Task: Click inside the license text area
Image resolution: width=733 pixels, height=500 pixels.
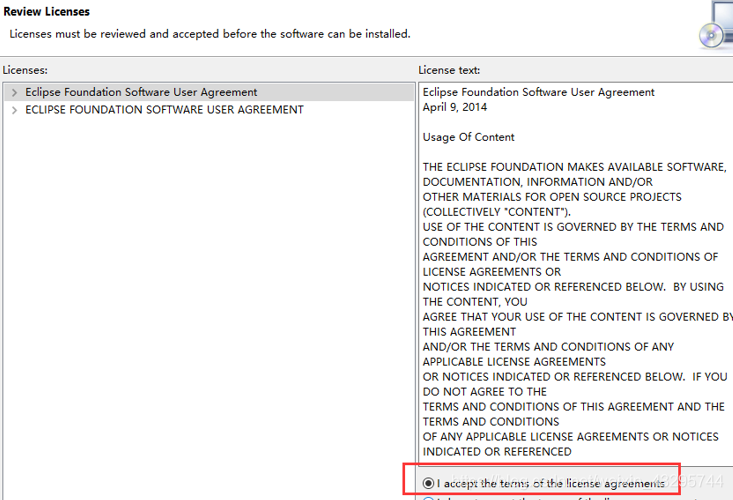Action: pyautogui.click(x=576, y=273)
